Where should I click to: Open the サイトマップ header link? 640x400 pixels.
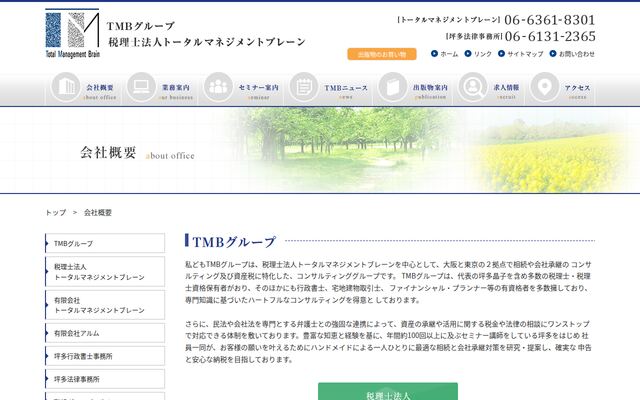click(525, 54)
